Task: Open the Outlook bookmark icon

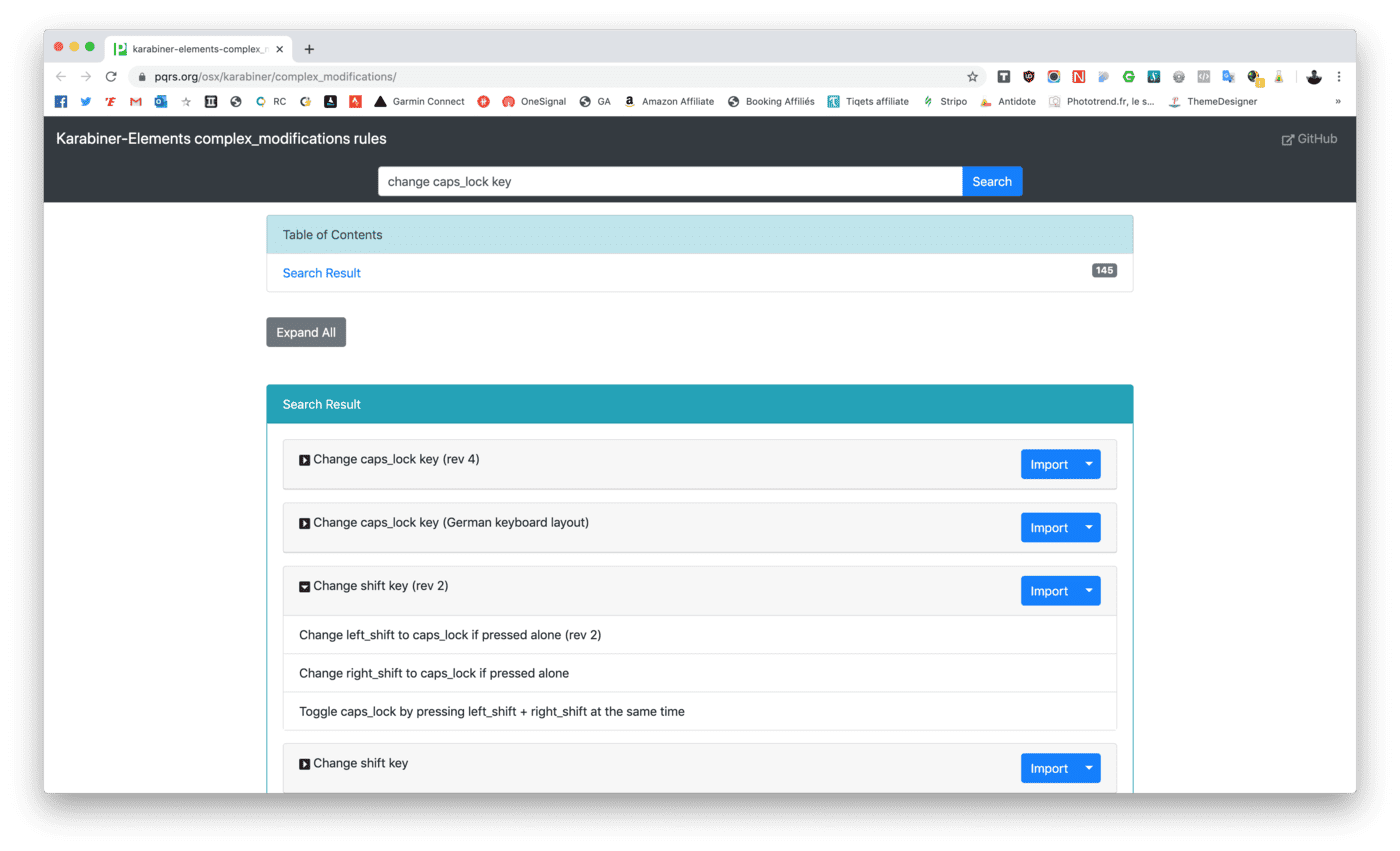Action: point(161,101)
